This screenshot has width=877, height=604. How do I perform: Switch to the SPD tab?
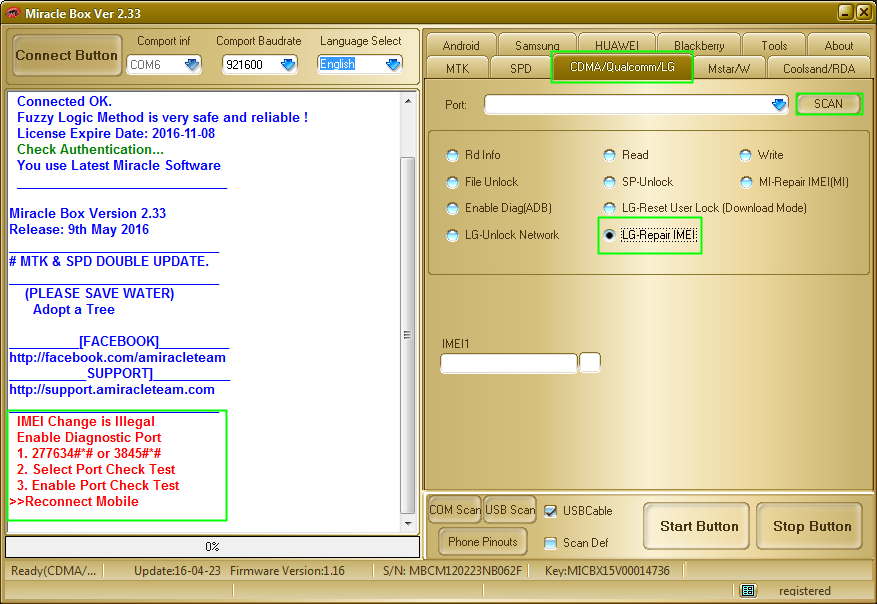pos(521,68)
